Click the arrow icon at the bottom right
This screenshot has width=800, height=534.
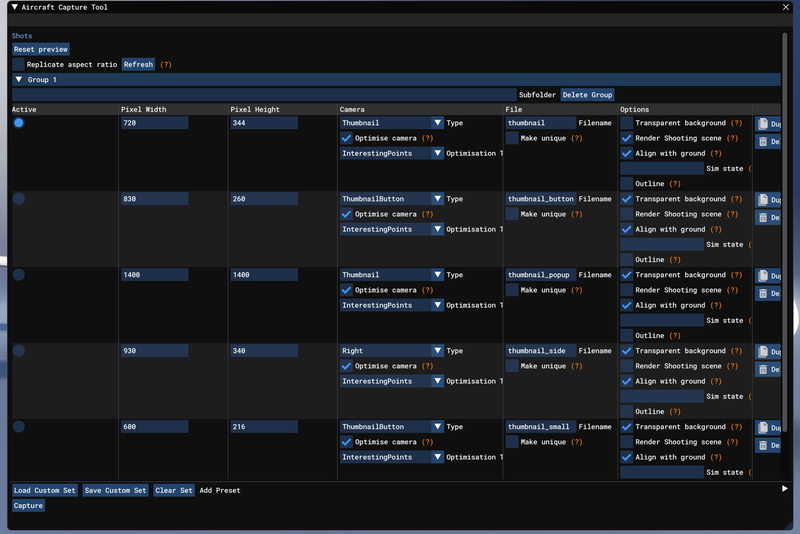pos(785,489)
